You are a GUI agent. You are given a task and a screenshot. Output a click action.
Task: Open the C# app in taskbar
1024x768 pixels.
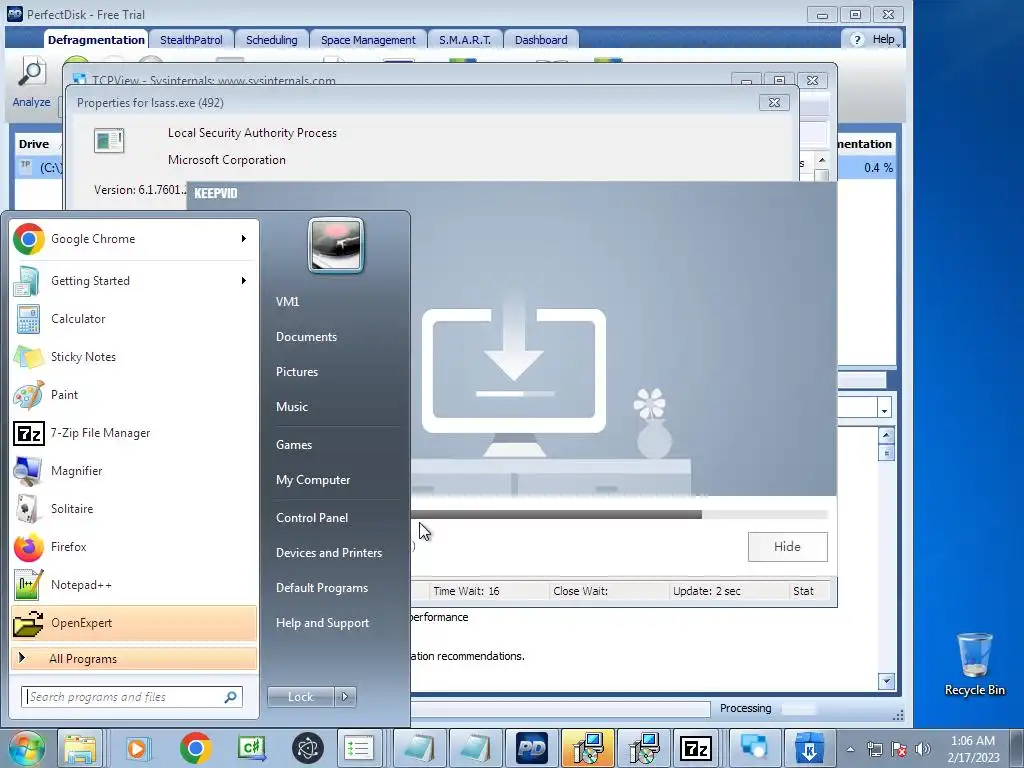point(251,748)
